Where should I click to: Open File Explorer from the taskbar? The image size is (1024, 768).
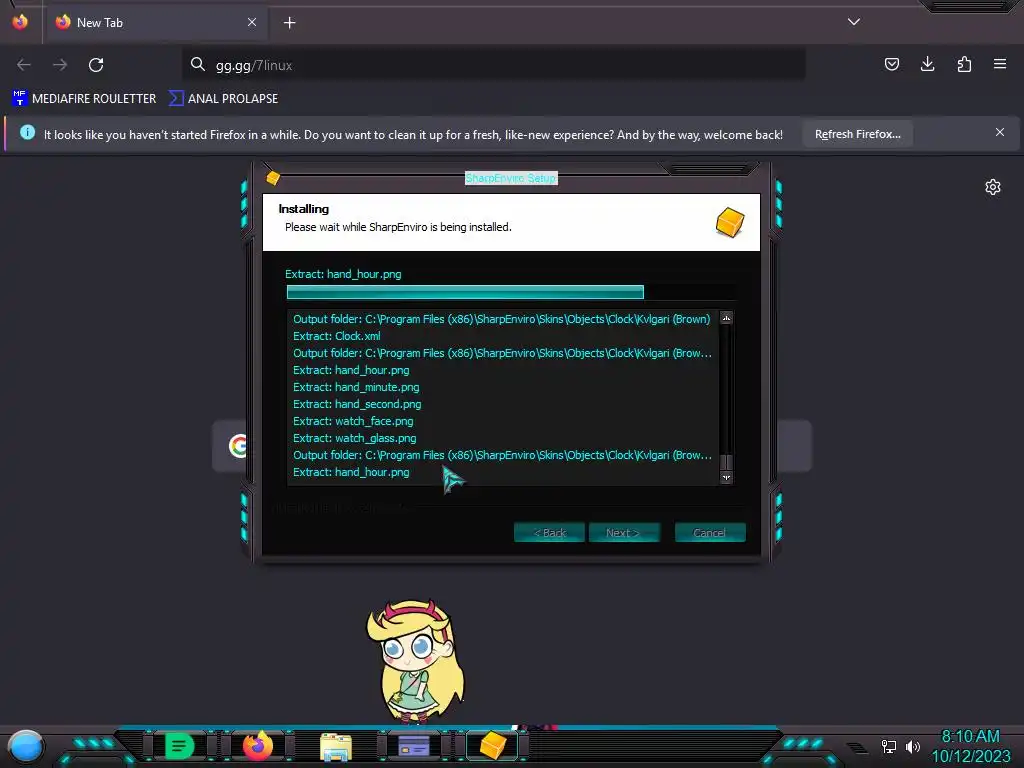tap(336, 746)
